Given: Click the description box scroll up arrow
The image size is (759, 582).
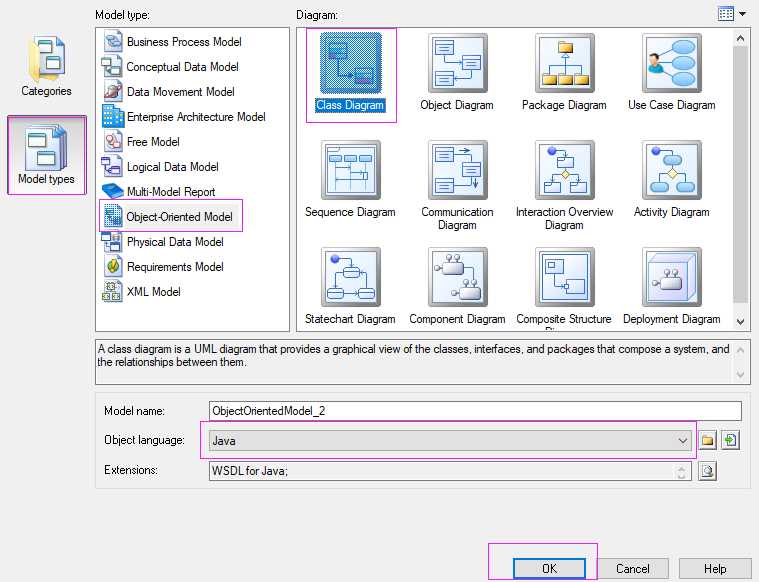Looking at the screenshot, I should (x=740, y=350).
